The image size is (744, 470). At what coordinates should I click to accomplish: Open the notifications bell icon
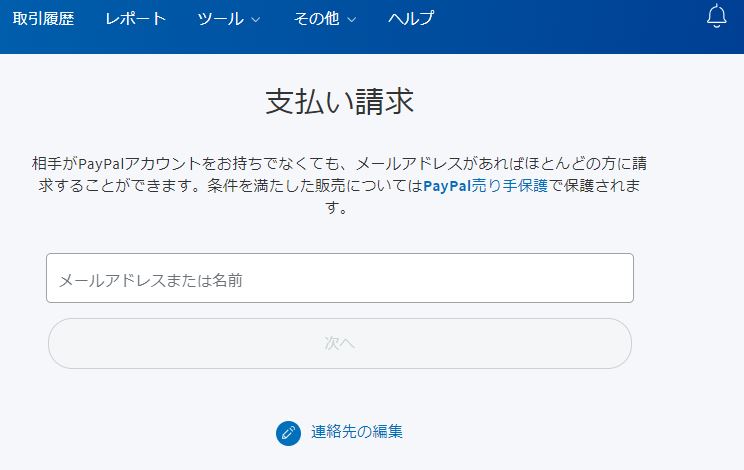click(x=716, y=16)
